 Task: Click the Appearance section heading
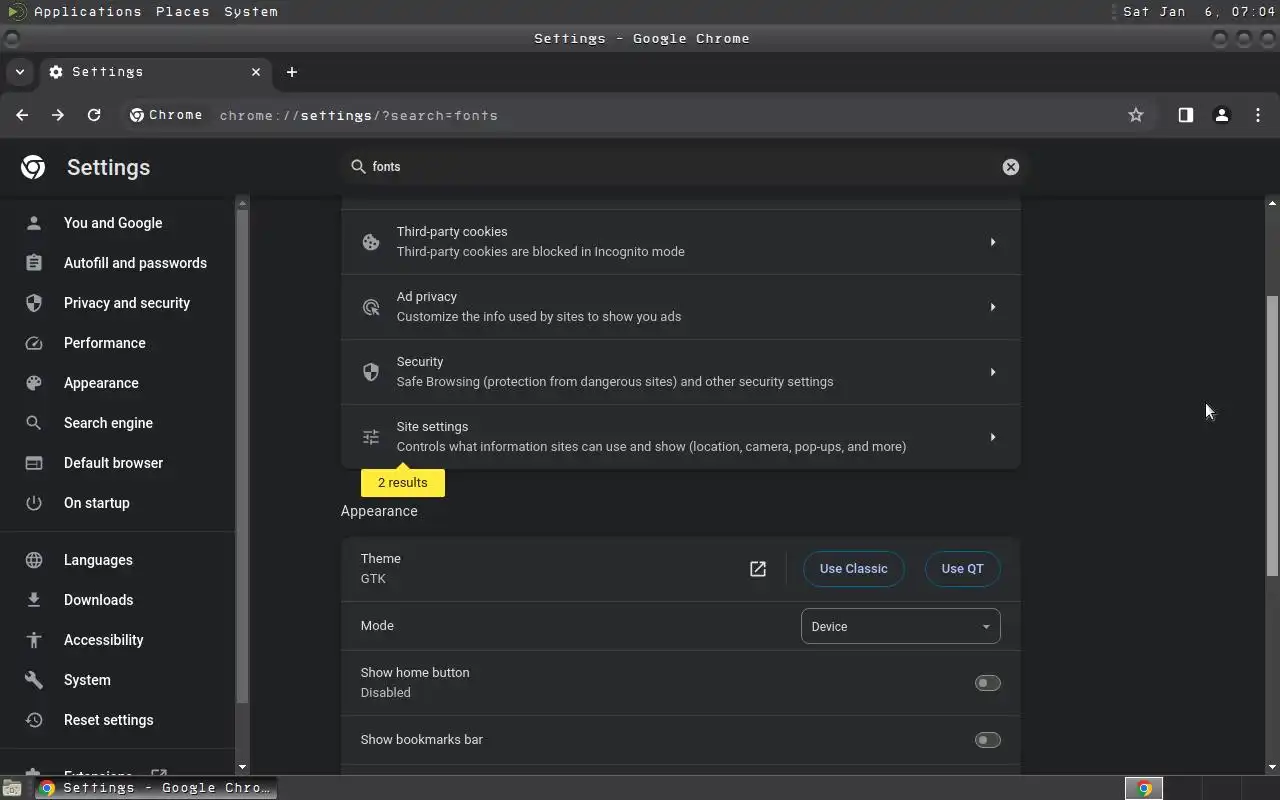click(379, 511)
